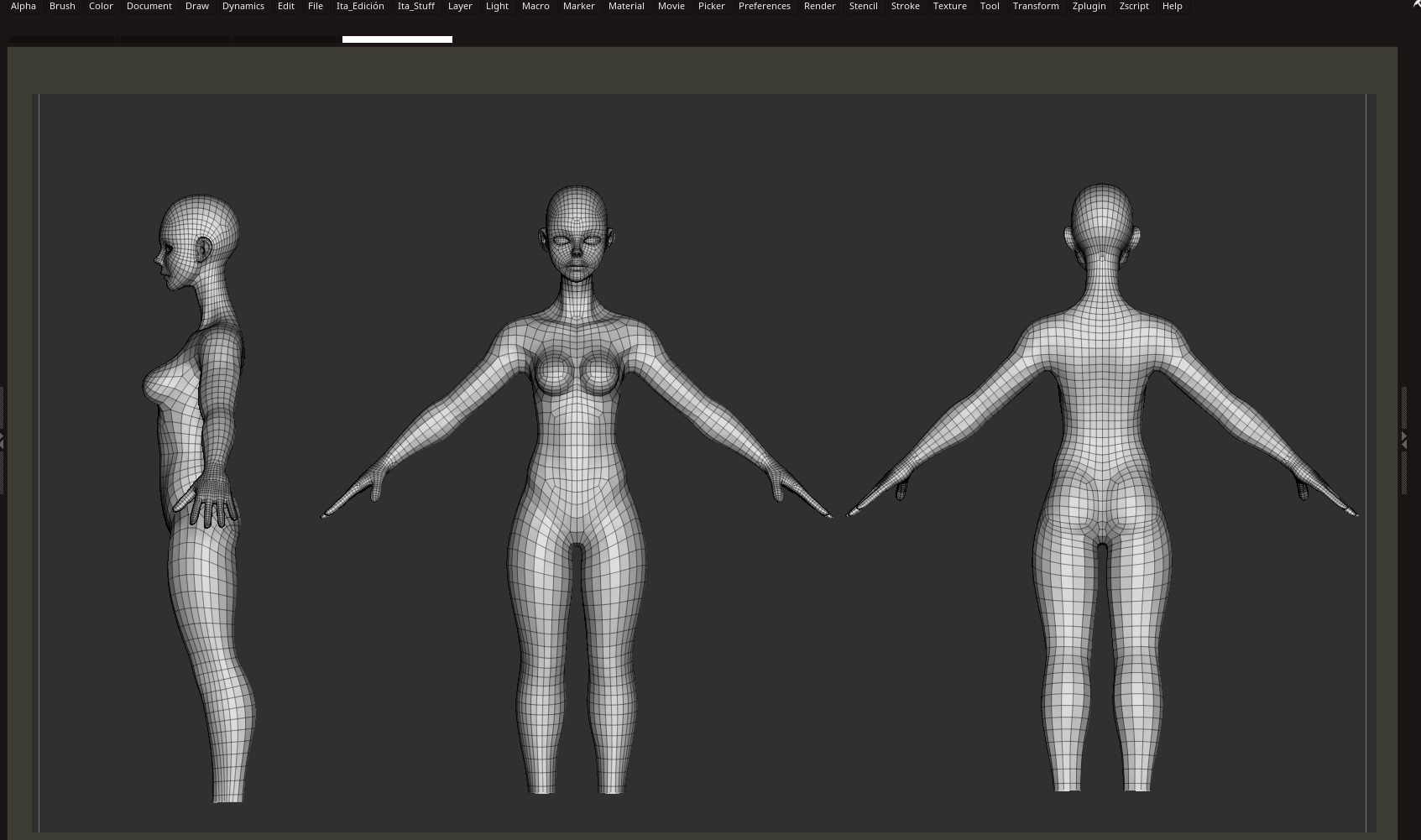Open the Ita_Stuff custom menu

click(416, 6)
